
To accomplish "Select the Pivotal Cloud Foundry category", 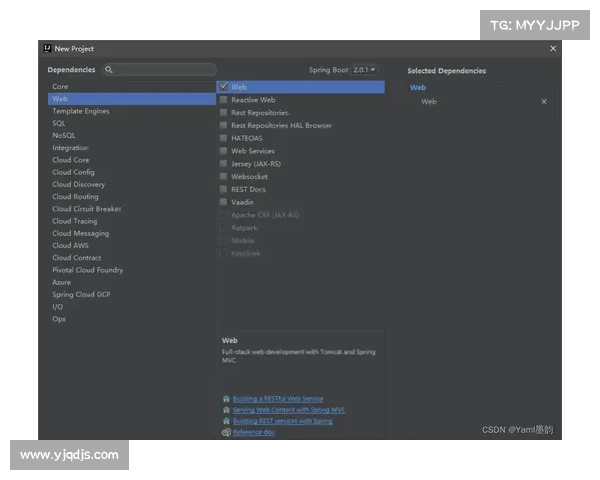I will coord(88,270).
